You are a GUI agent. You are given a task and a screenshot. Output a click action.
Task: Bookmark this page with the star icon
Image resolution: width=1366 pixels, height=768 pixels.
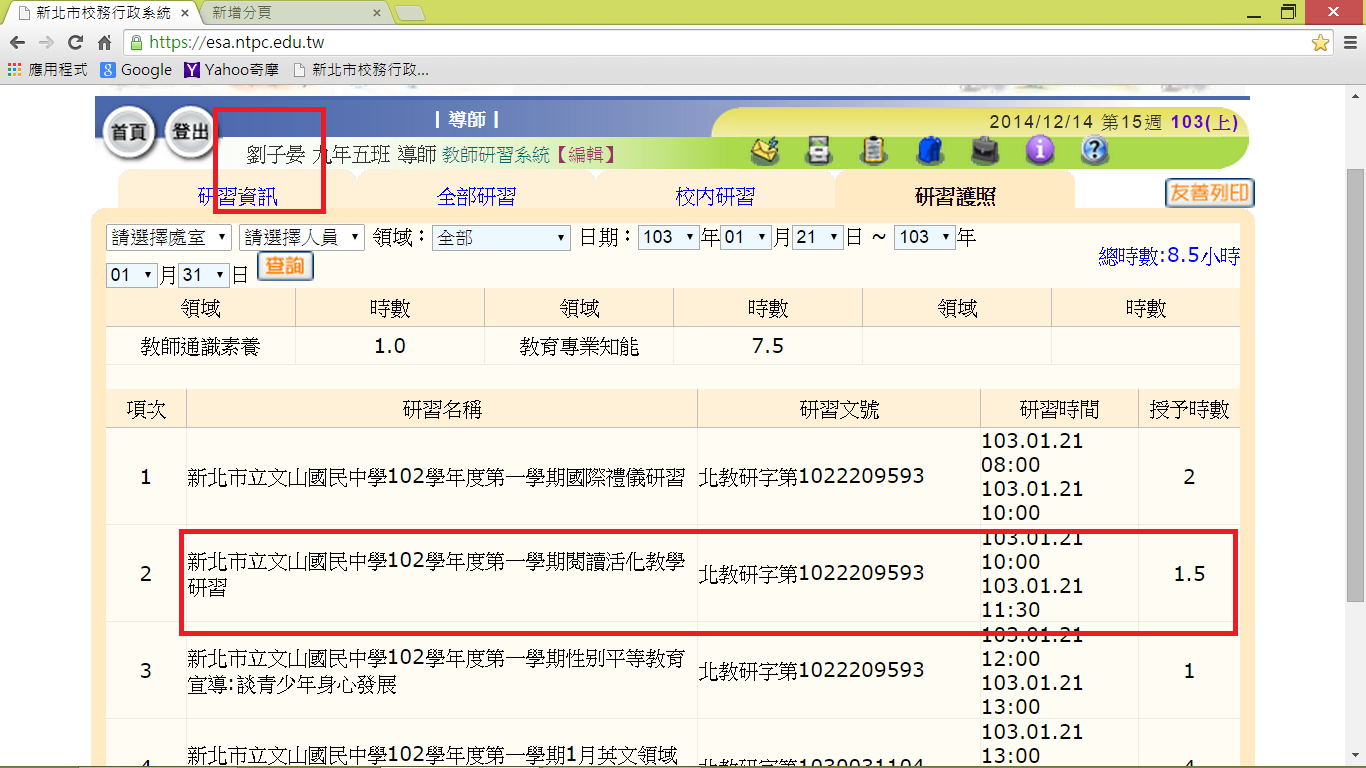tap(1320, 43)
